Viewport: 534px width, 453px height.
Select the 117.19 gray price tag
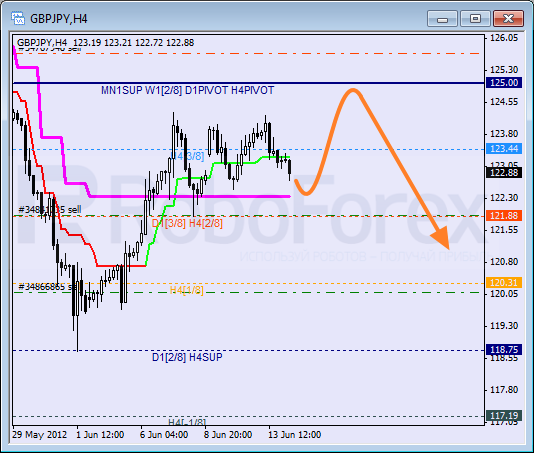504,416
